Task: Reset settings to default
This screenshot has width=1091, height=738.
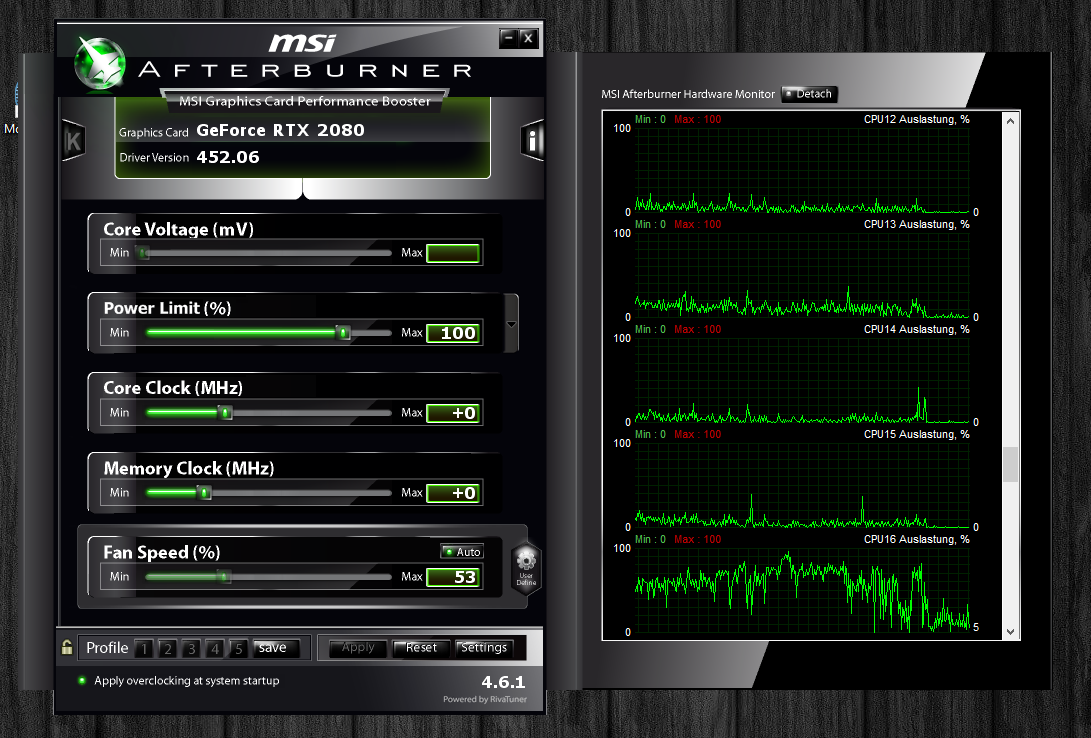Action: pyautogui.click(x=421, y=648)
